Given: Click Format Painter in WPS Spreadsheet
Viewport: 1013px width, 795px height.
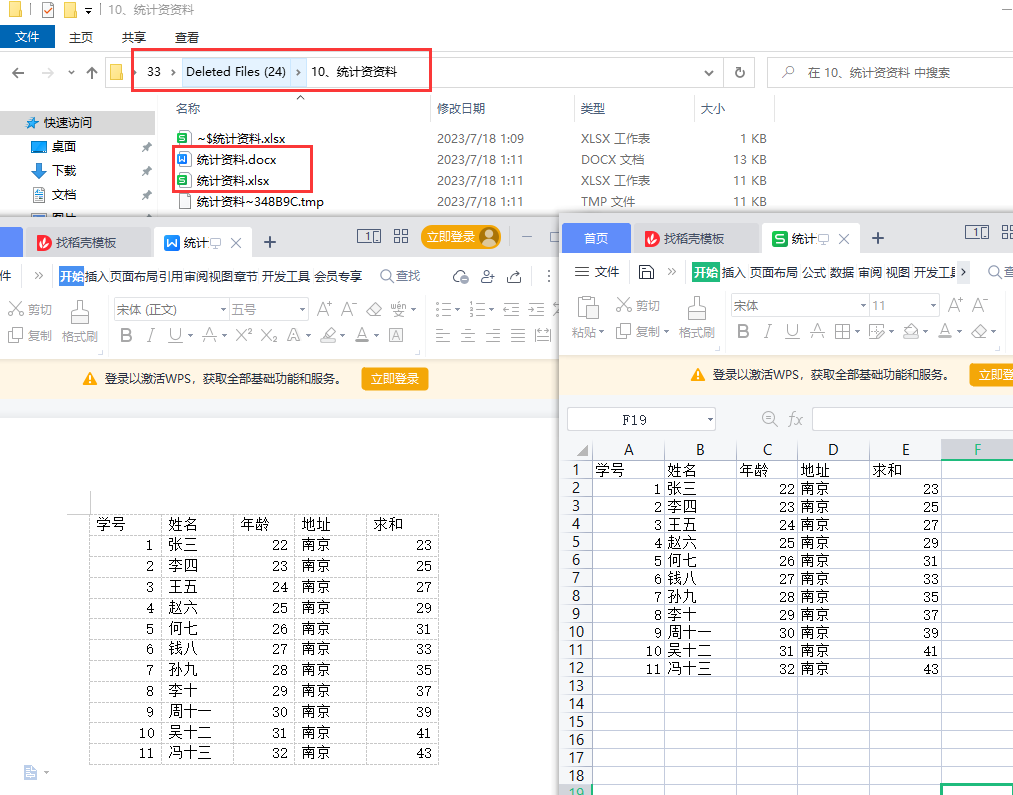Looking at the screenshot, I should coord(696,317).
